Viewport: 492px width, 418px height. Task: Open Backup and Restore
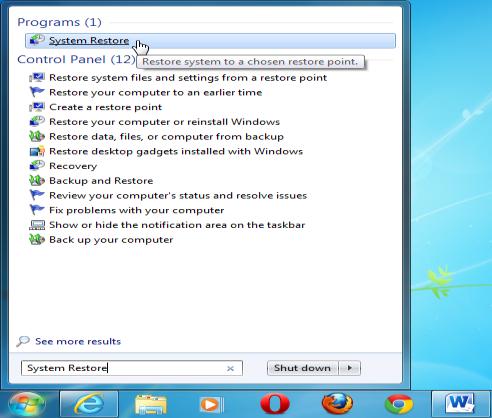click(101, 181)
